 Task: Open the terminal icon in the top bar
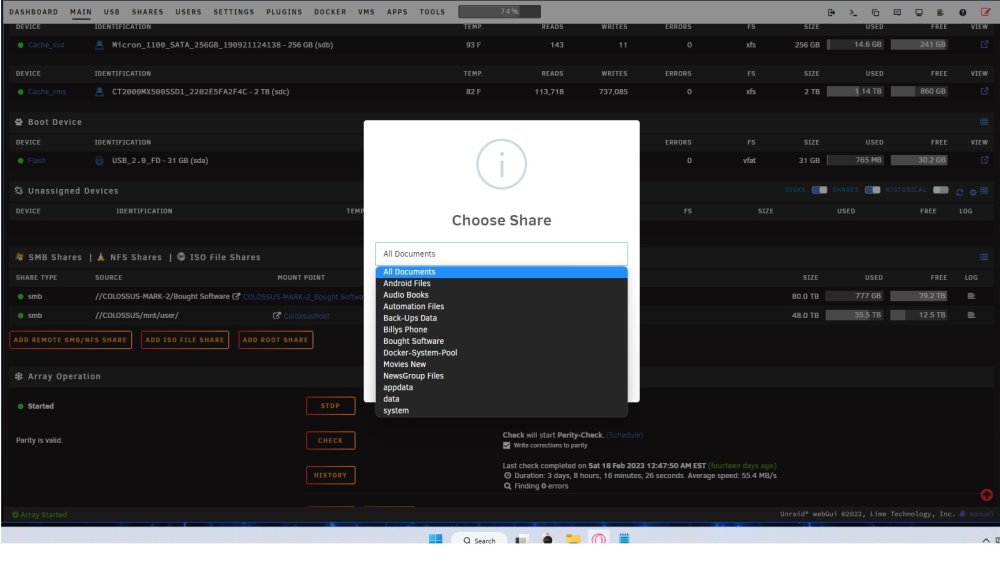click(853, 12)
